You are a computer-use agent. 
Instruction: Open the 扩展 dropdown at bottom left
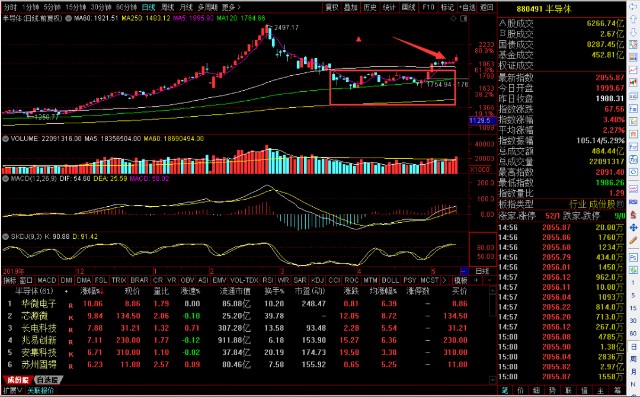click(13, 390)
